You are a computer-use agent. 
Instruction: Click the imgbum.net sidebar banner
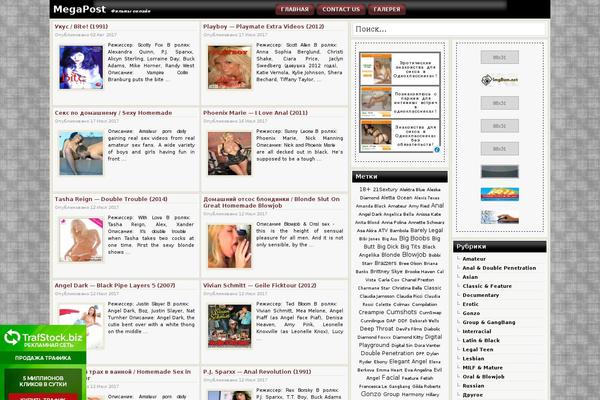[x=500, y=80]
